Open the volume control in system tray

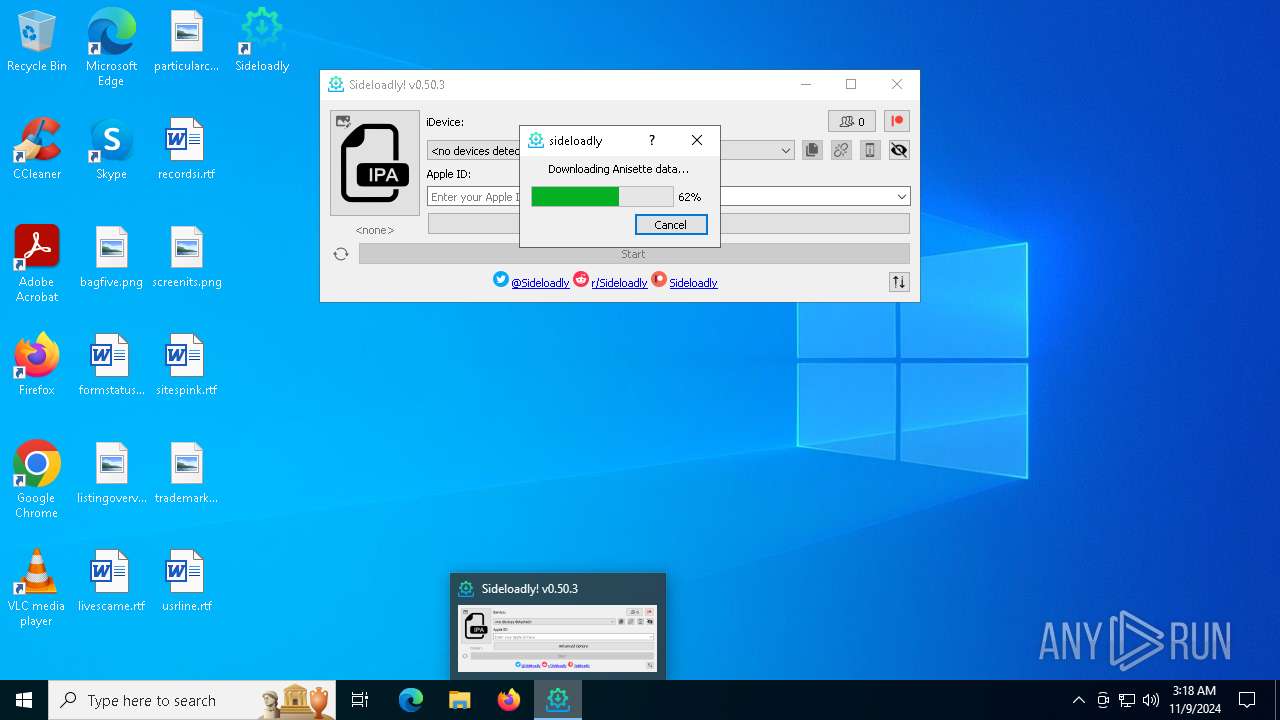1151,700
